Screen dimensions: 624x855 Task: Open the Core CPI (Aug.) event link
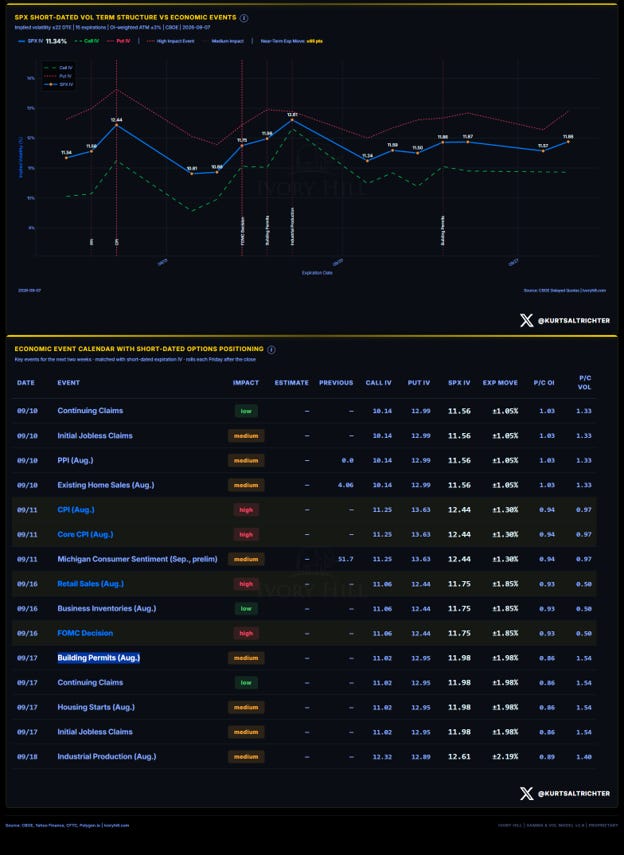point(85,534)
